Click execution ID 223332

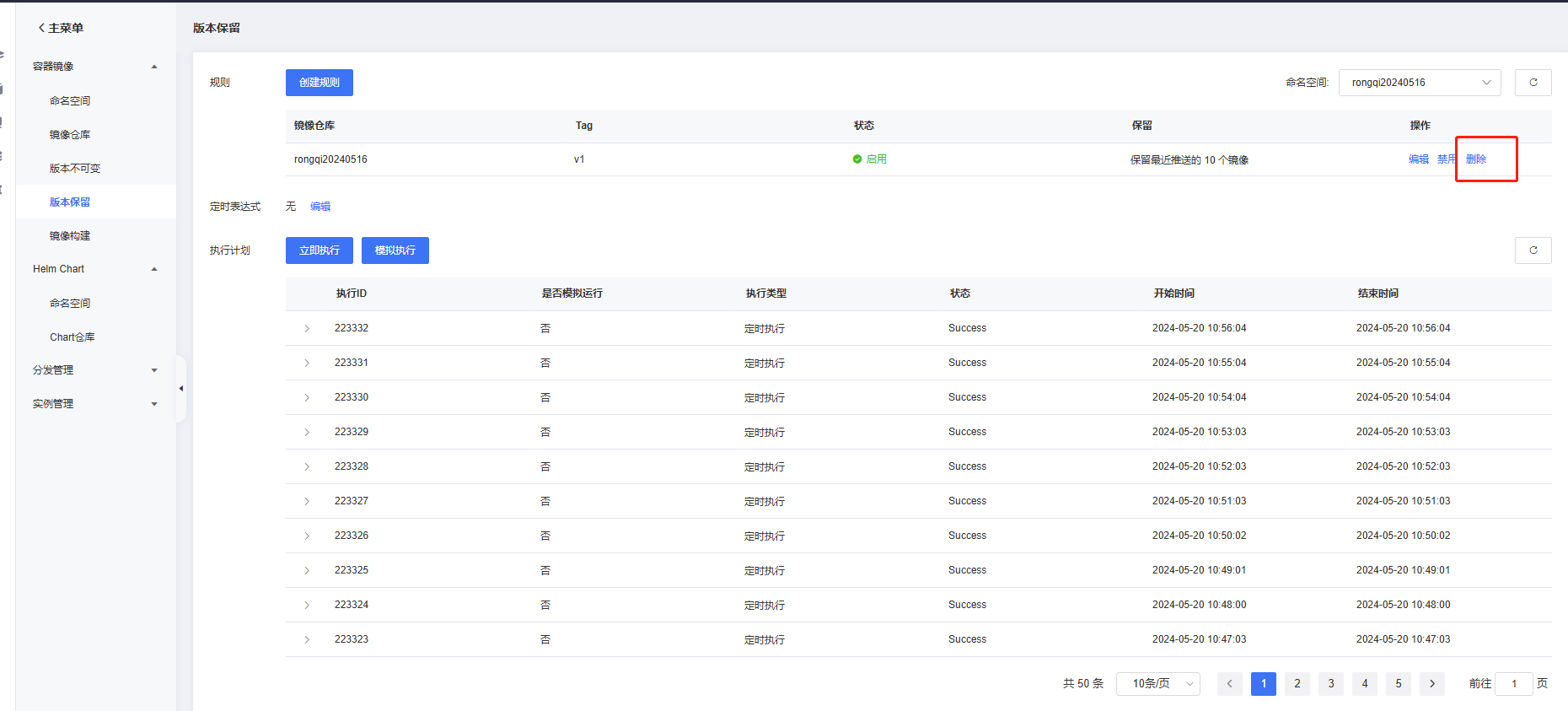[x=352, y=328]
